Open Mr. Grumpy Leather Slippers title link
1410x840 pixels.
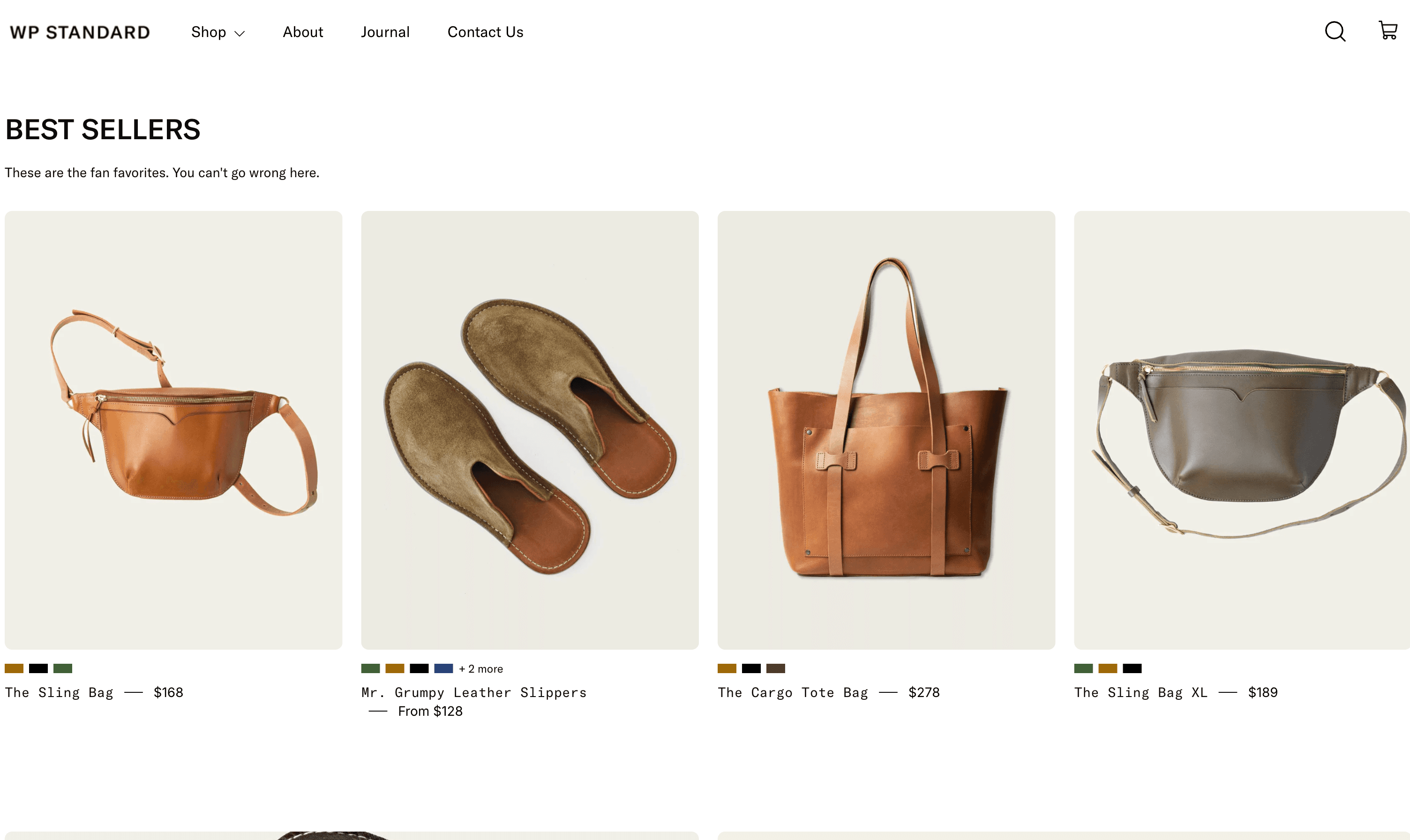pyautogui.click(x=474, y=692)
